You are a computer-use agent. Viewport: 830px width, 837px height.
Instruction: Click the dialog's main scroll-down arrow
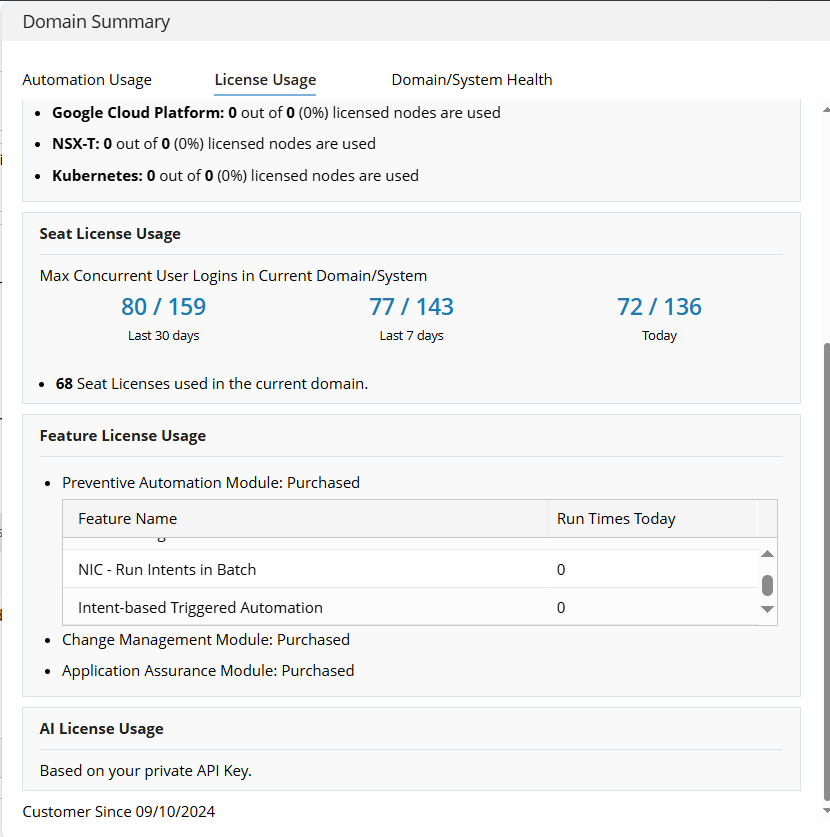825,810
